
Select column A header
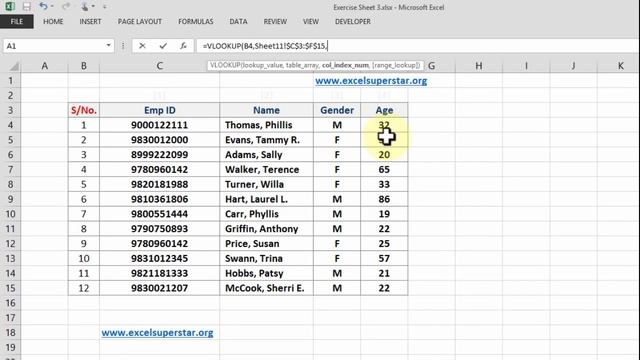click(x=44, y=66)
